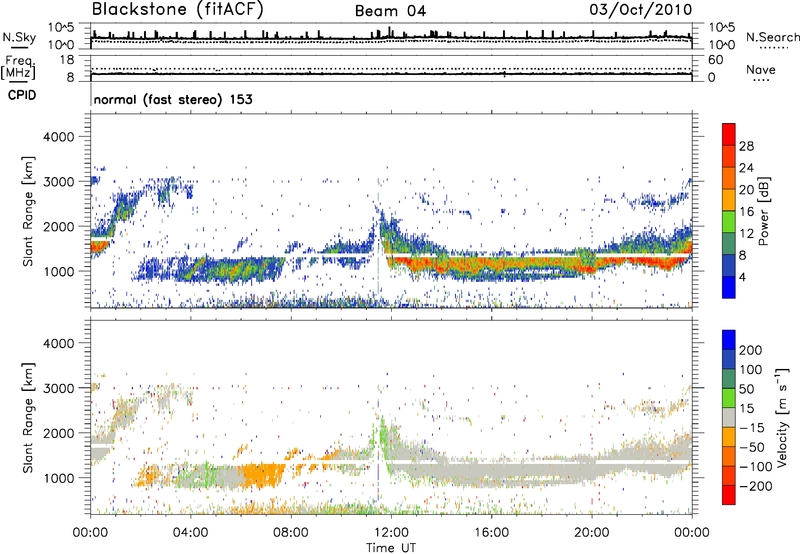Click the Nave legend label
The height and width of the screenshot is (554, 800).
(x=761, y=69)
